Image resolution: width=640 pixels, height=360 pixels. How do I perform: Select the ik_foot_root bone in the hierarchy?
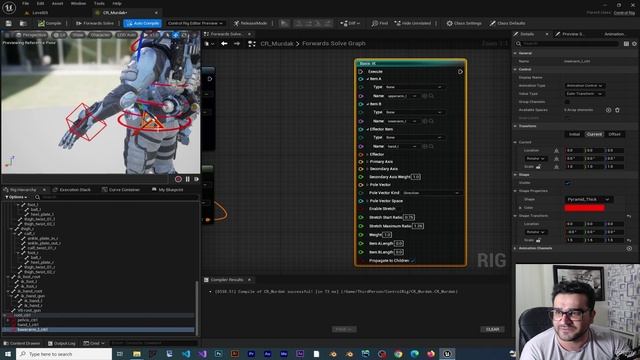pos(29,276)
